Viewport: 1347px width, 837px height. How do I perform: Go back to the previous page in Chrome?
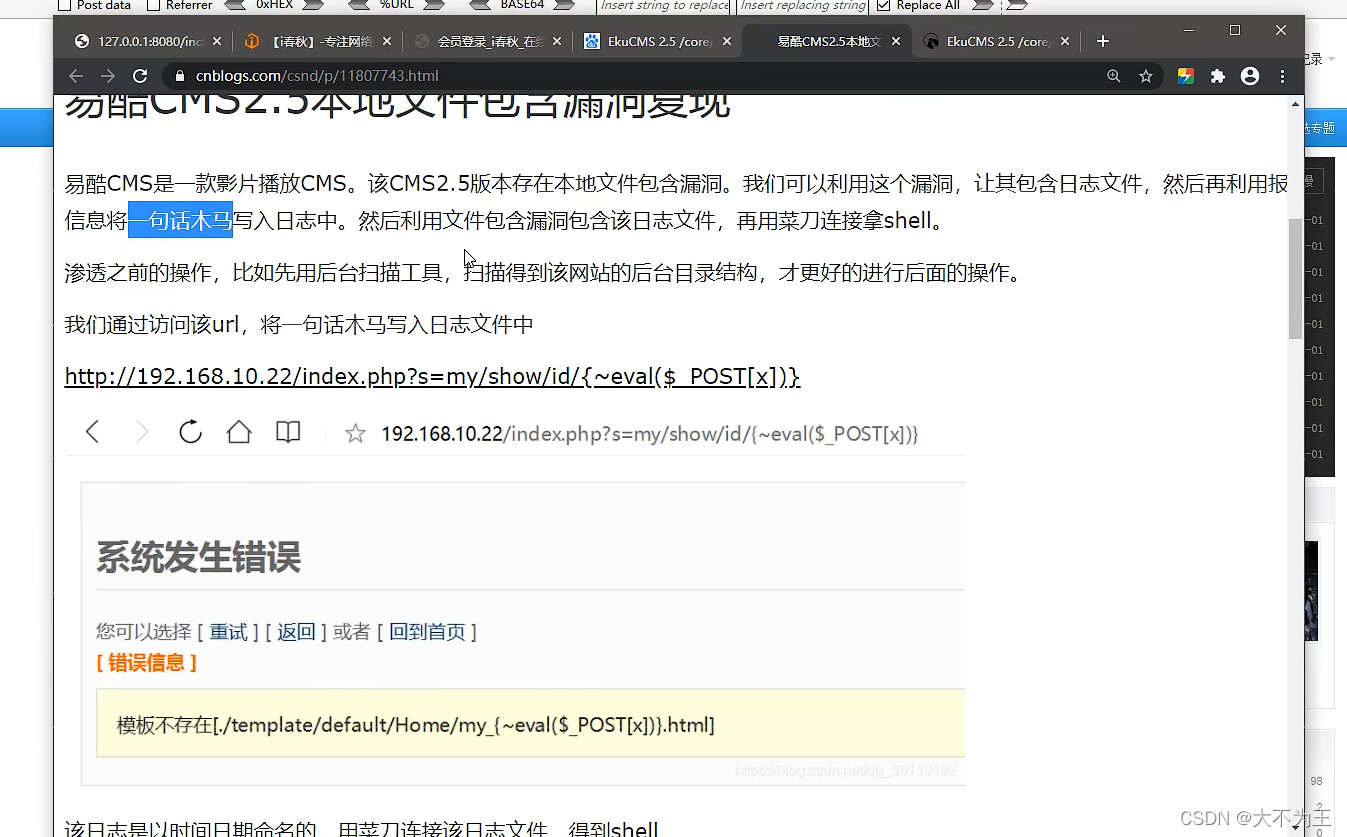pyautogui.click(x=76, y=76)
